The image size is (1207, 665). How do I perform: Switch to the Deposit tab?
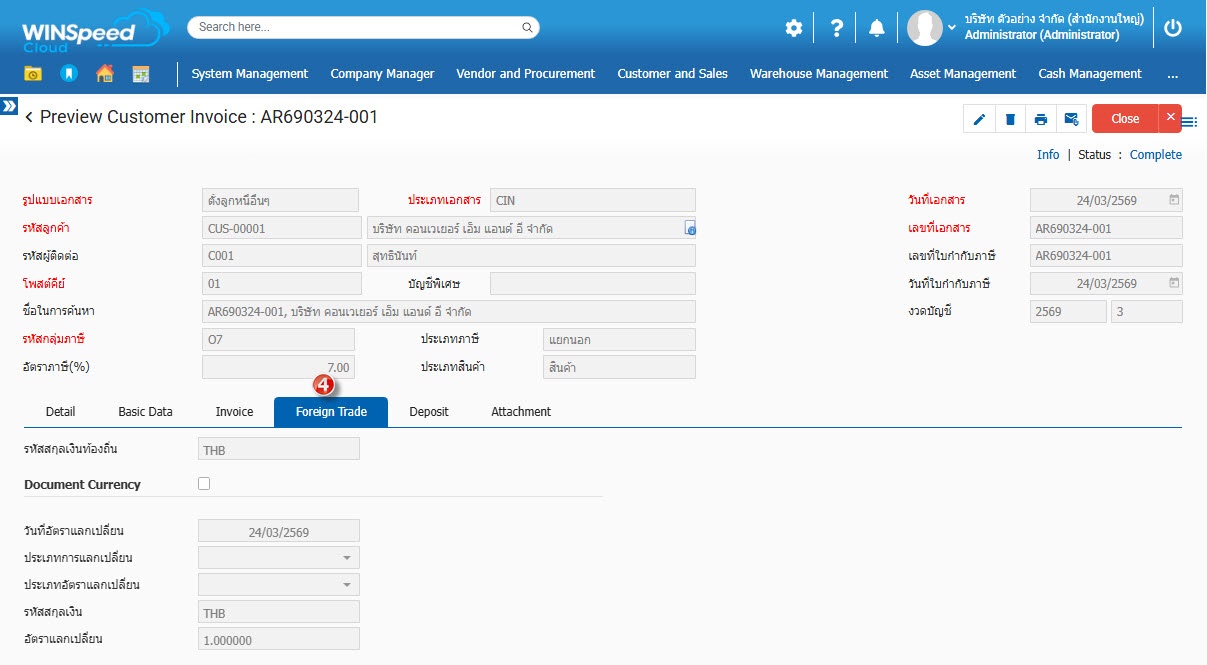(428, 412)
